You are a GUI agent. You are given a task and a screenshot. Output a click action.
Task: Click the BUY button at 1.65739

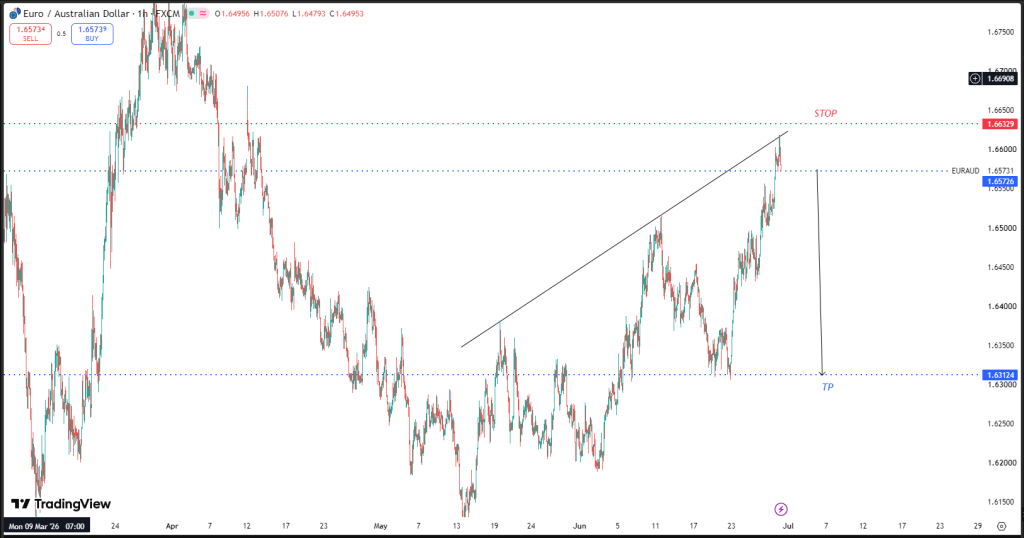pos(92,34)
